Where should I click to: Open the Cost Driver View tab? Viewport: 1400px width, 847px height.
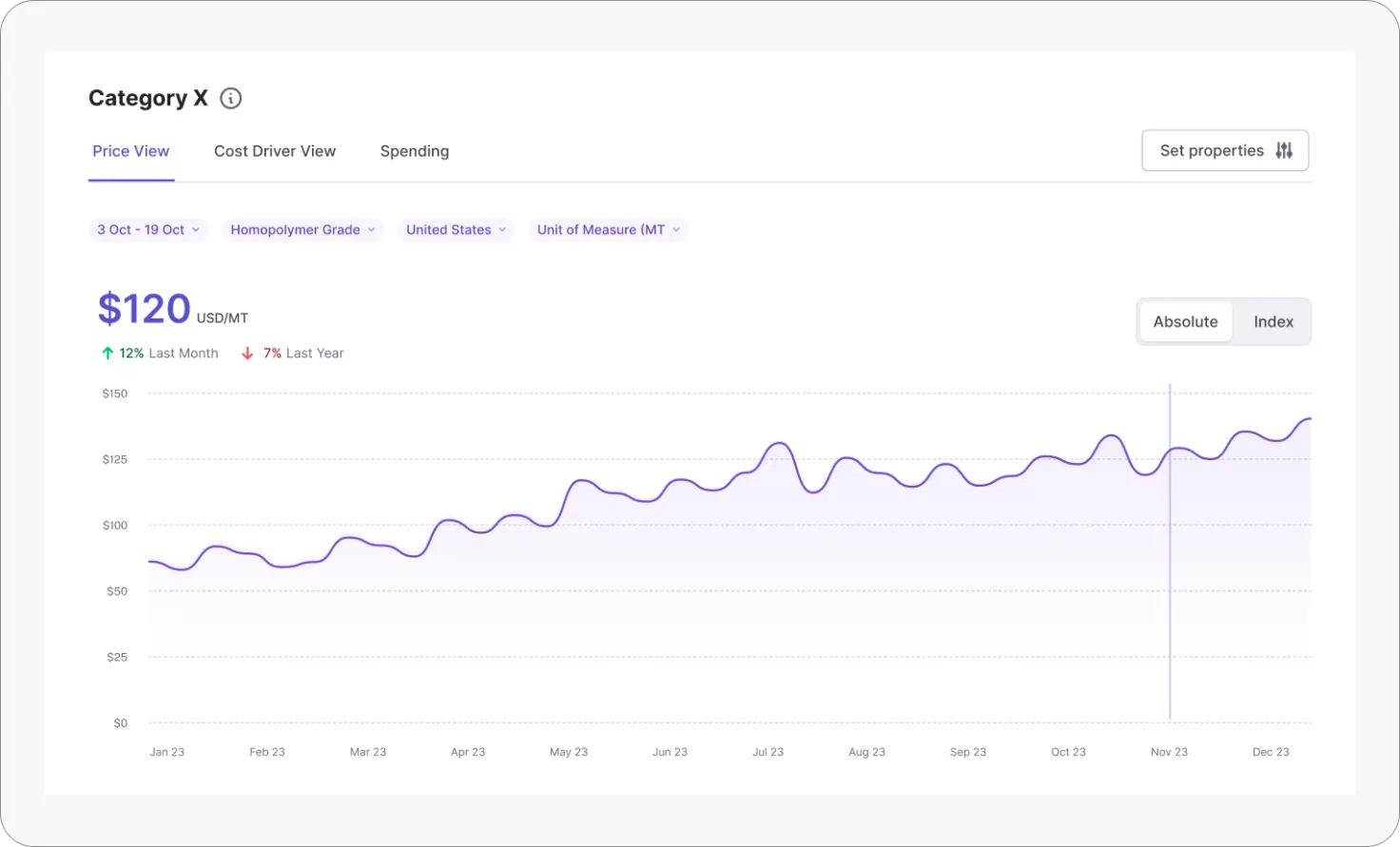275,151
